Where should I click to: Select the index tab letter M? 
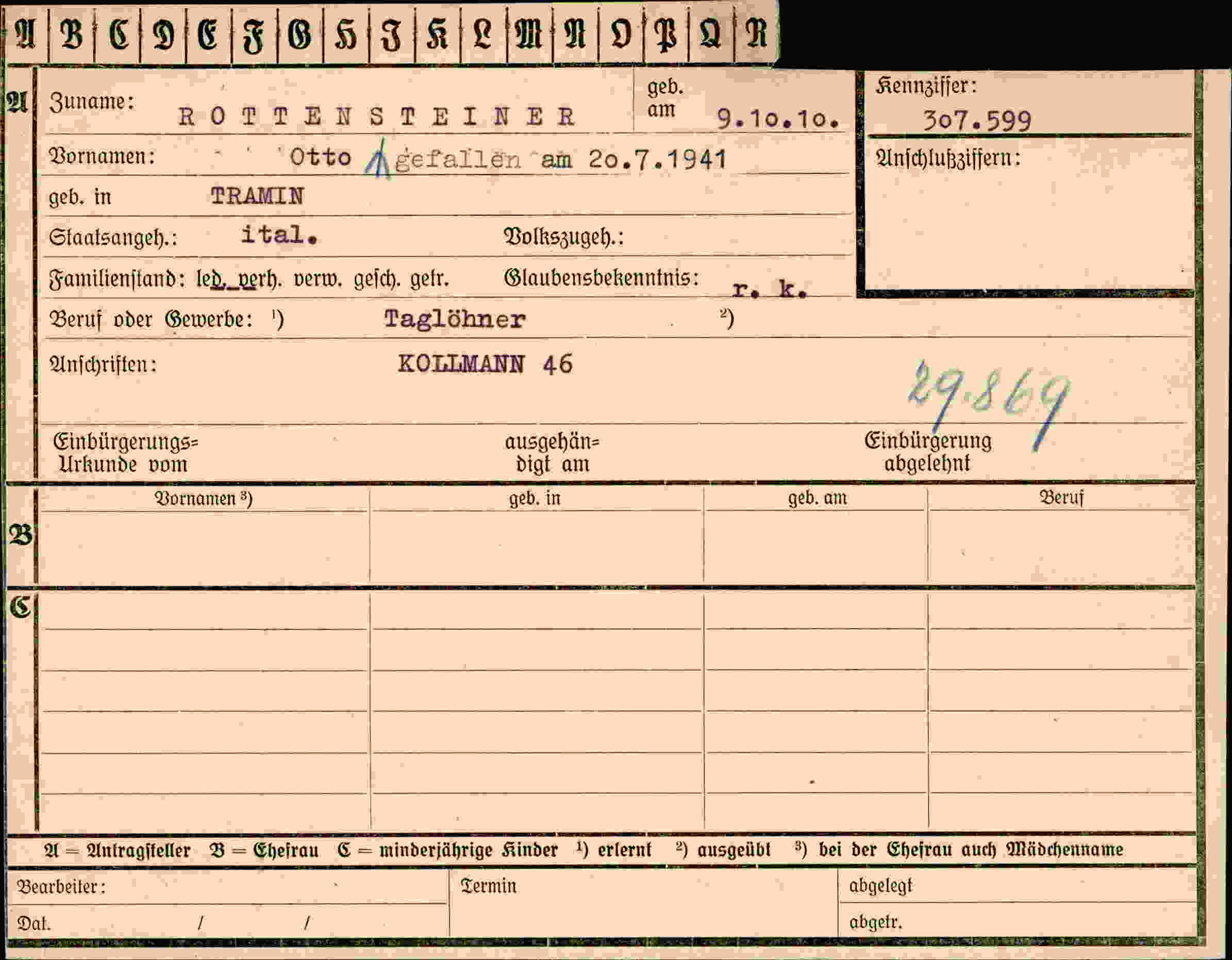pyautogui.click(x=529, y=34)
